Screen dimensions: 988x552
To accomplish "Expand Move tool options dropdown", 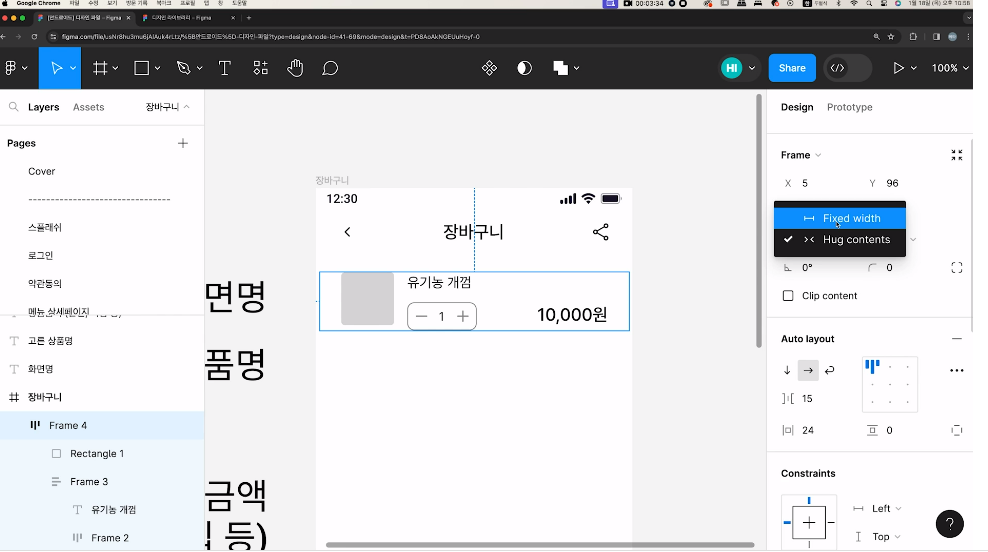I will click(73, 68).
